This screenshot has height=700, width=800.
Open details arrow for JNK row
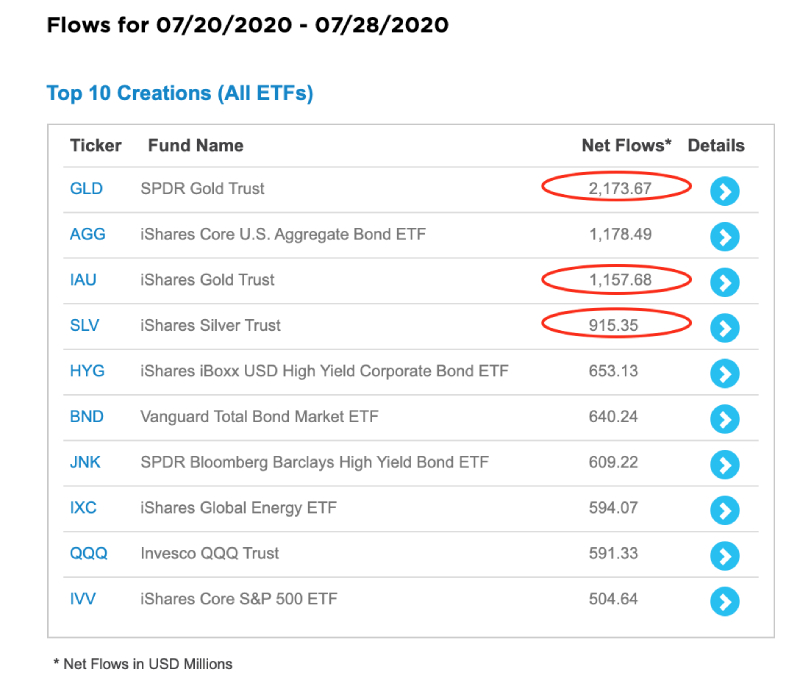coord(724,464)
